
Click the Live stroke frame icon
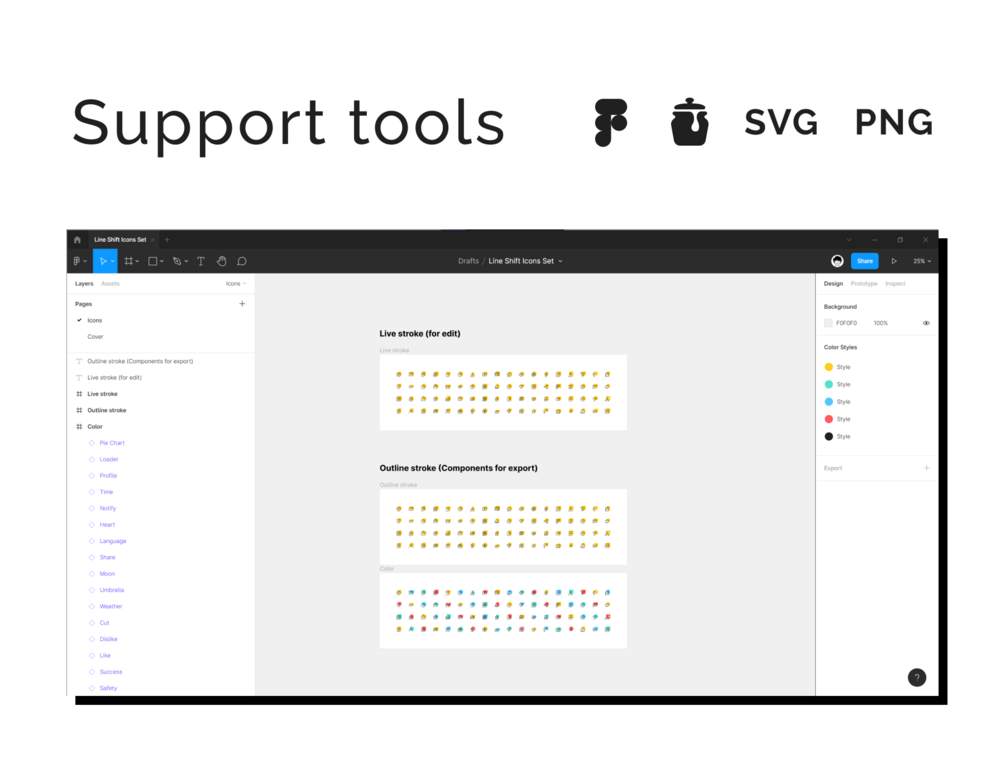(x=79, y=394)
